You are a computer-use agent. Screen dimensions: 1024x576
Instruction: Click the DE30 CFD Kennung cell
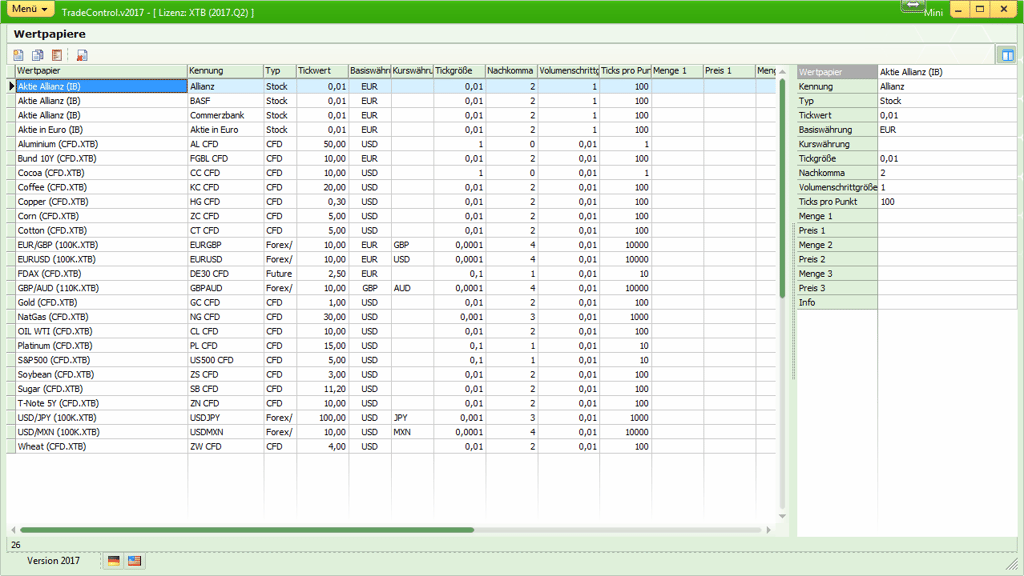225,273
